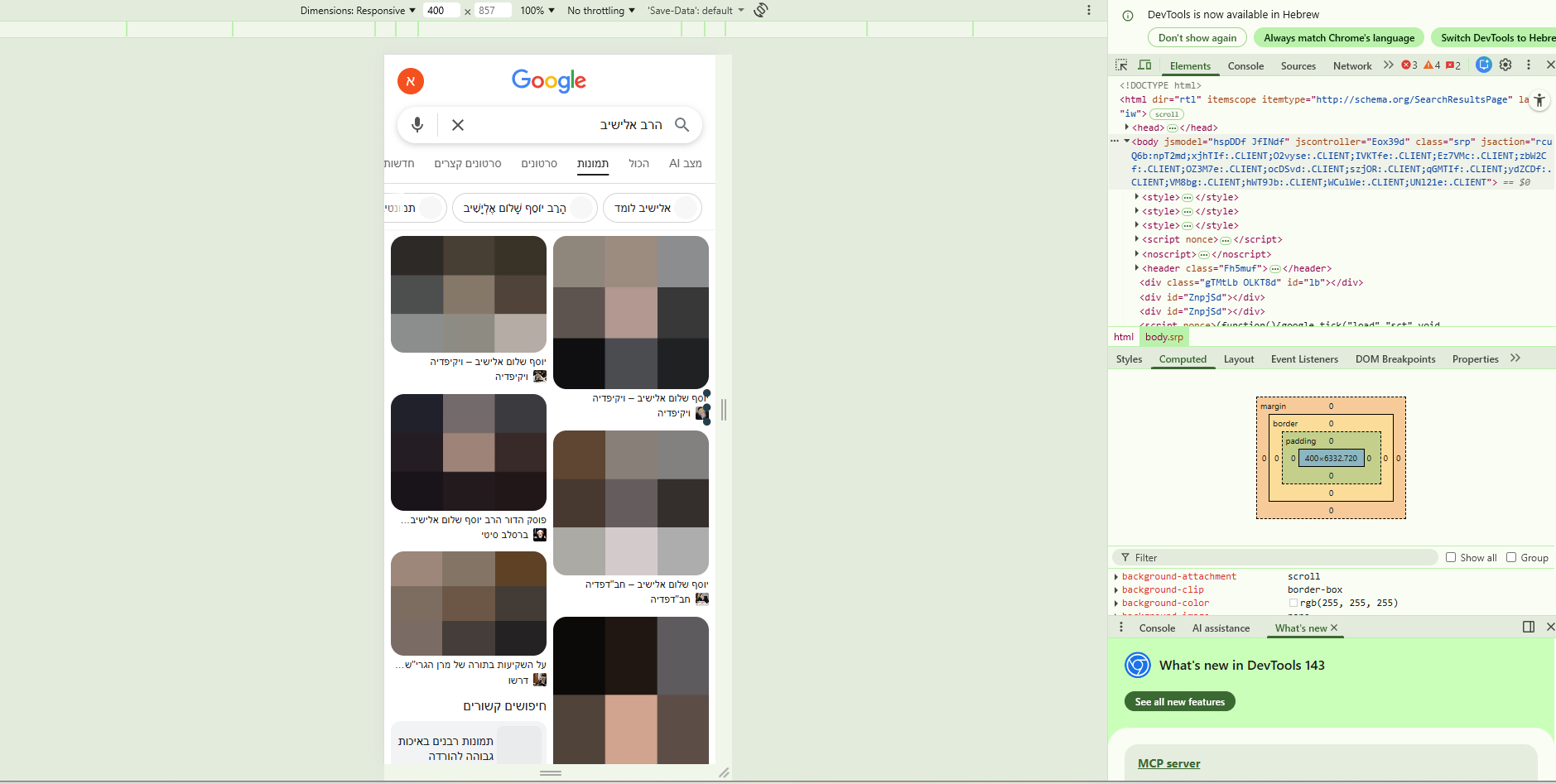This screenshot has width=1556, height=784.
Task: Open the MCP server link
Action: click(x=1168, y=762)
